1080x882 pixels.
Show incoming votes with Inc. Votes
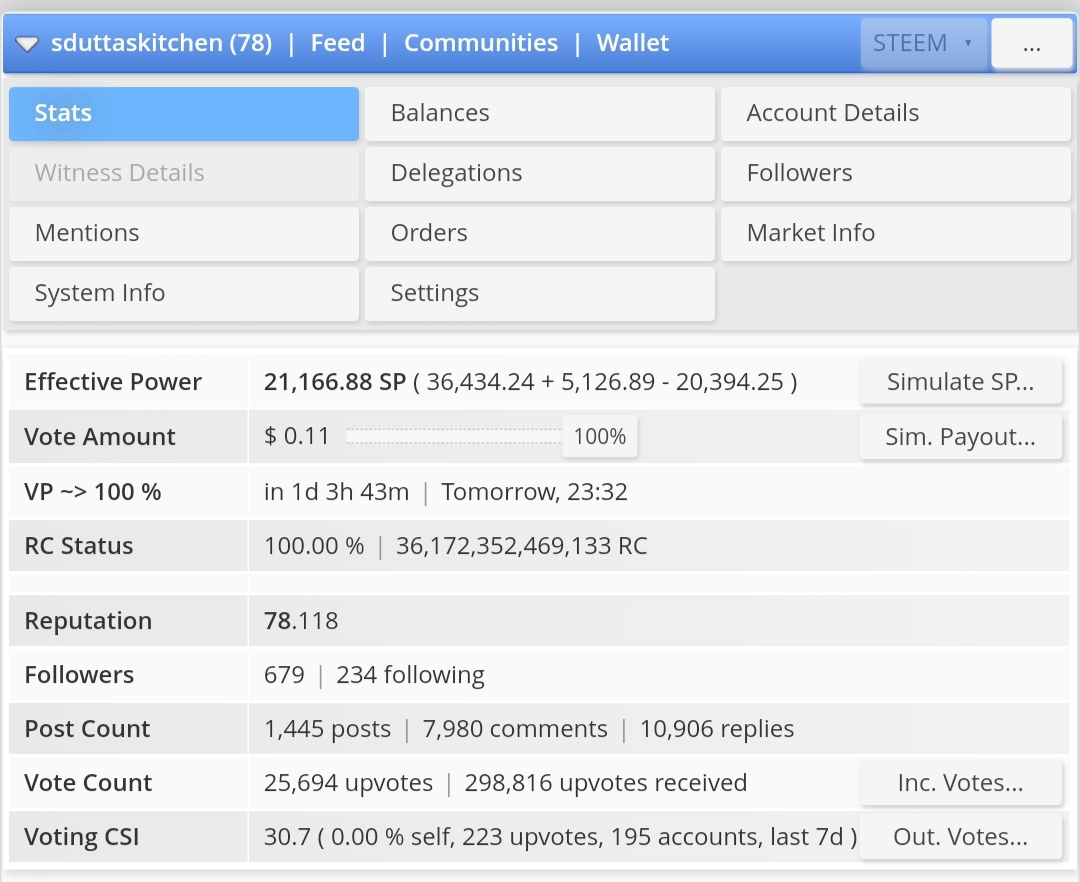pyautogui.click(x=960, y=783)
